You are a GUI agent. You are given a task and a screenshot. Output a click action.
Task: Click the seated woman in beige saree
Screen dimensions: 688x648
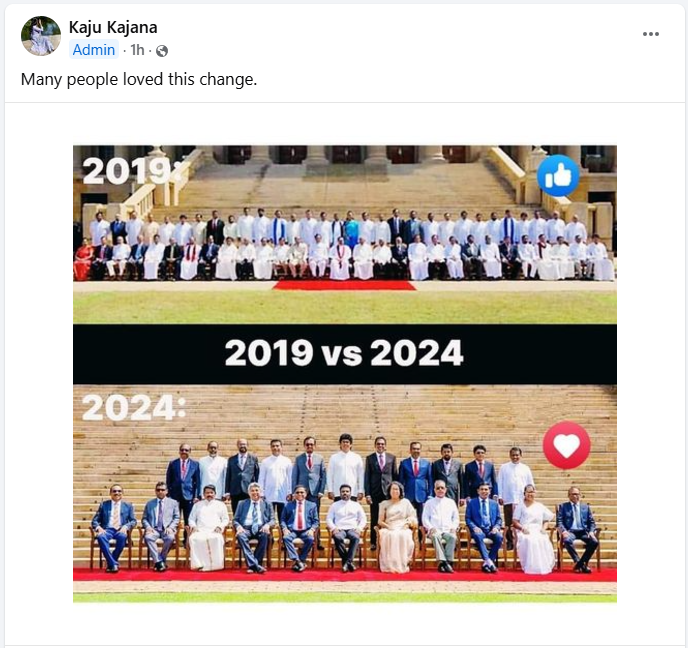[x=396, y=527]
